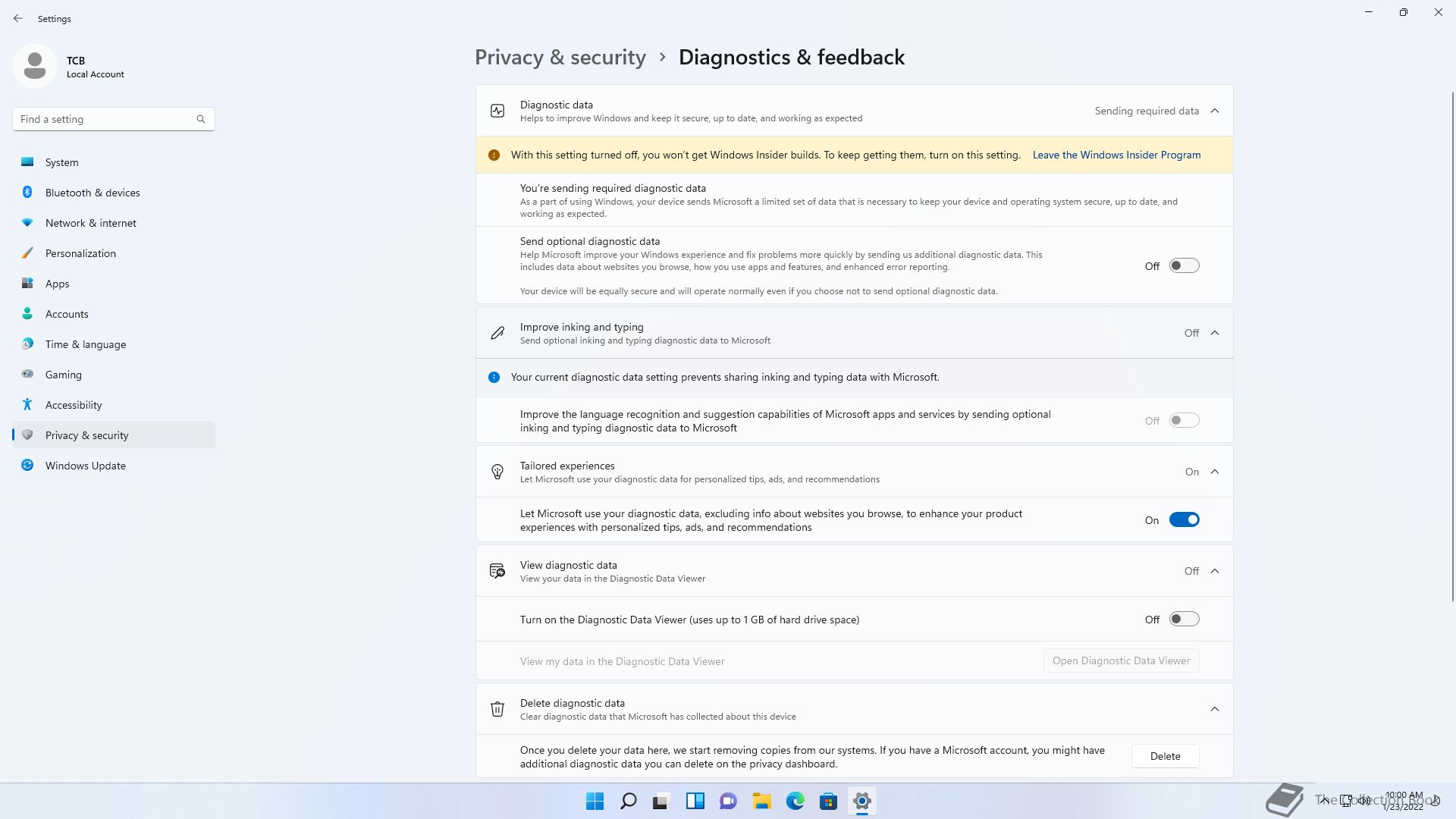1456x819 pixels.
Task: Collapse the Diagnostic data section
Action: (x=1215, y=111)
